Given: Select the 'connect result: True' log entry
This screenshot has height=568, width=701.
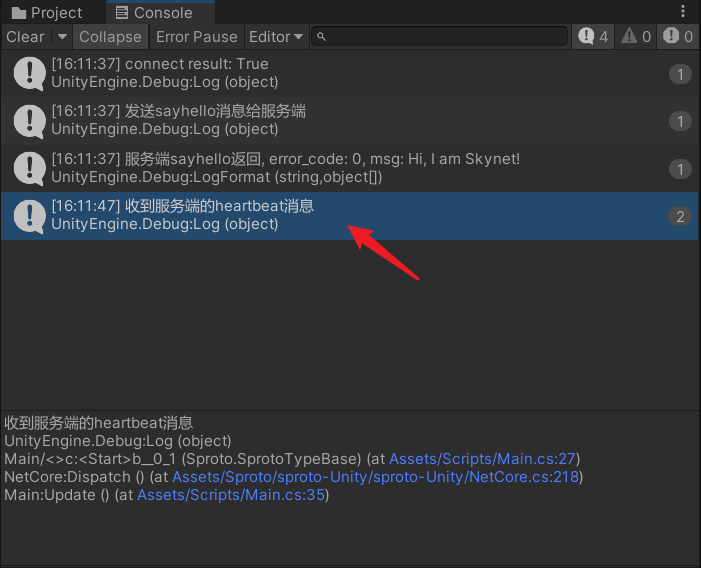Looking at the screenshot, I should point(350,73).
